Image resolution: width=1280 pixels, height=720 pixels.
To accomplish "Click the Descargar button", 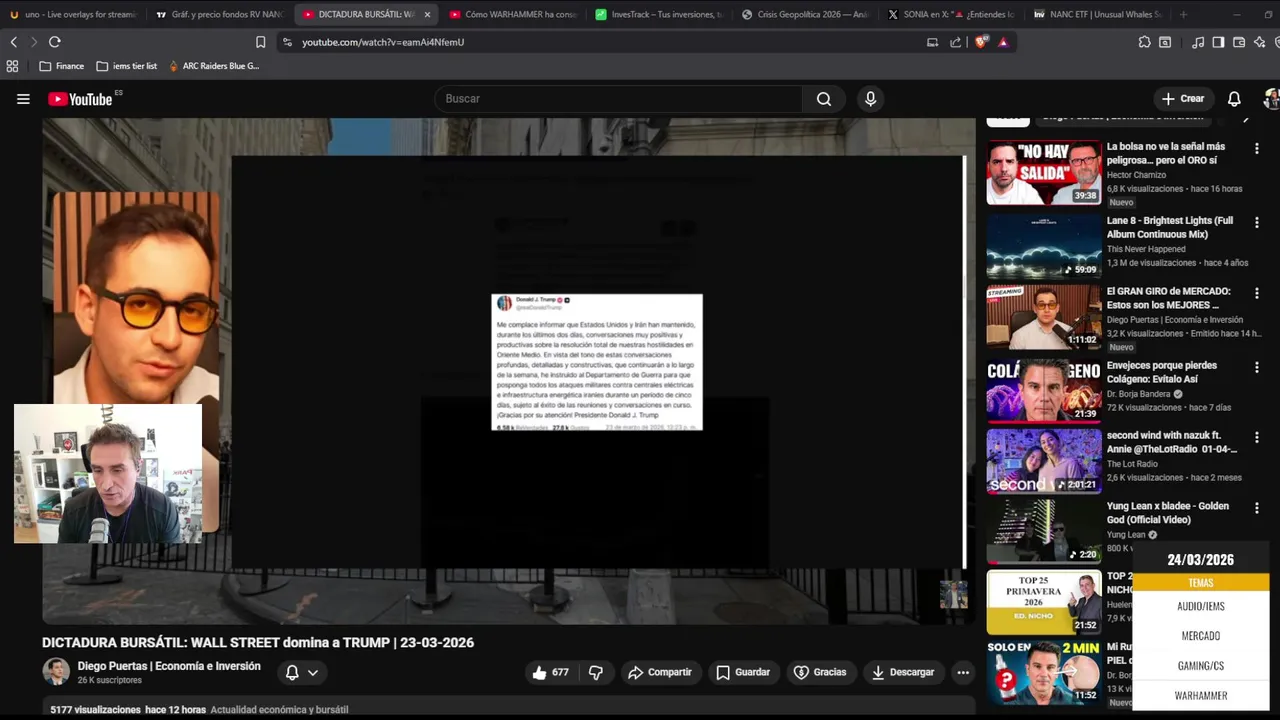I will click(903, 673).
